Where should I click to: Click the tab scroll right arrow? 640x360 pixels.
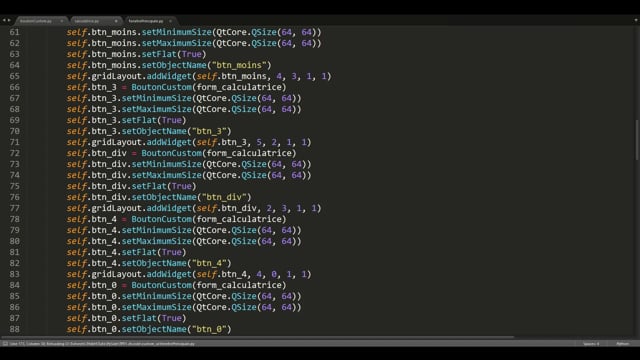click(9, 20)
